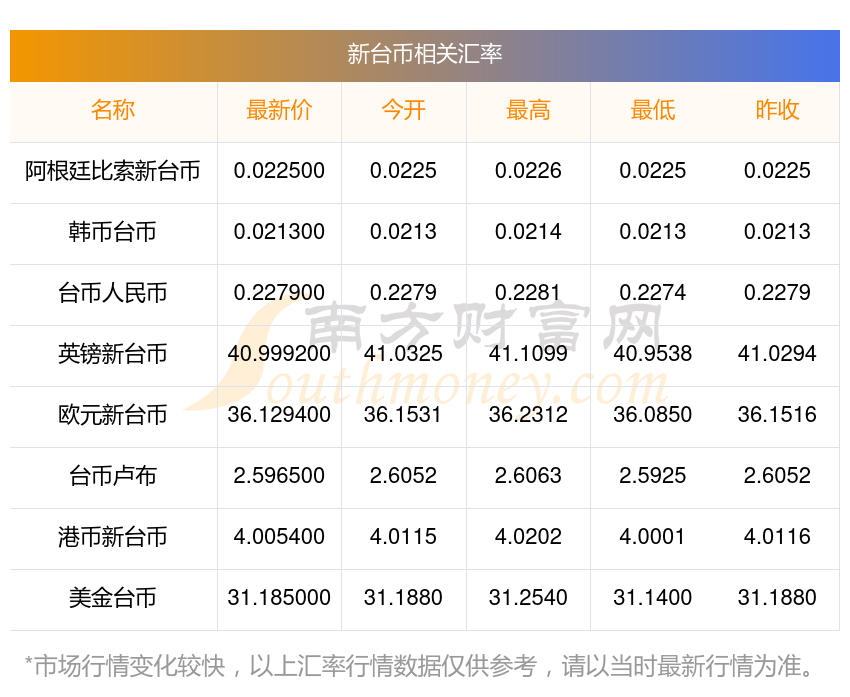This screenshot has width=850, height=697.
Task: Click the 名称 column header
Action: point(113,111)
